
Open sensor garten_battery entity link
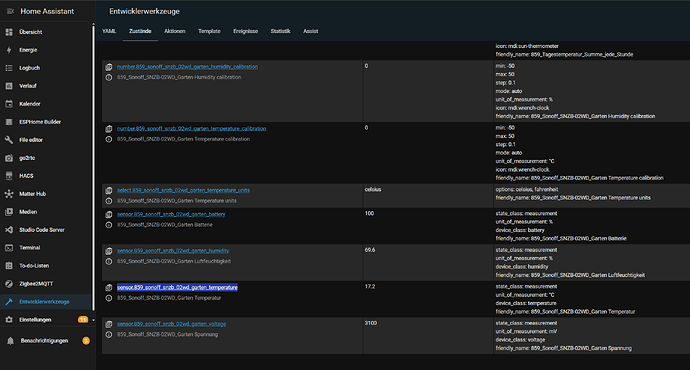[171, 215]
